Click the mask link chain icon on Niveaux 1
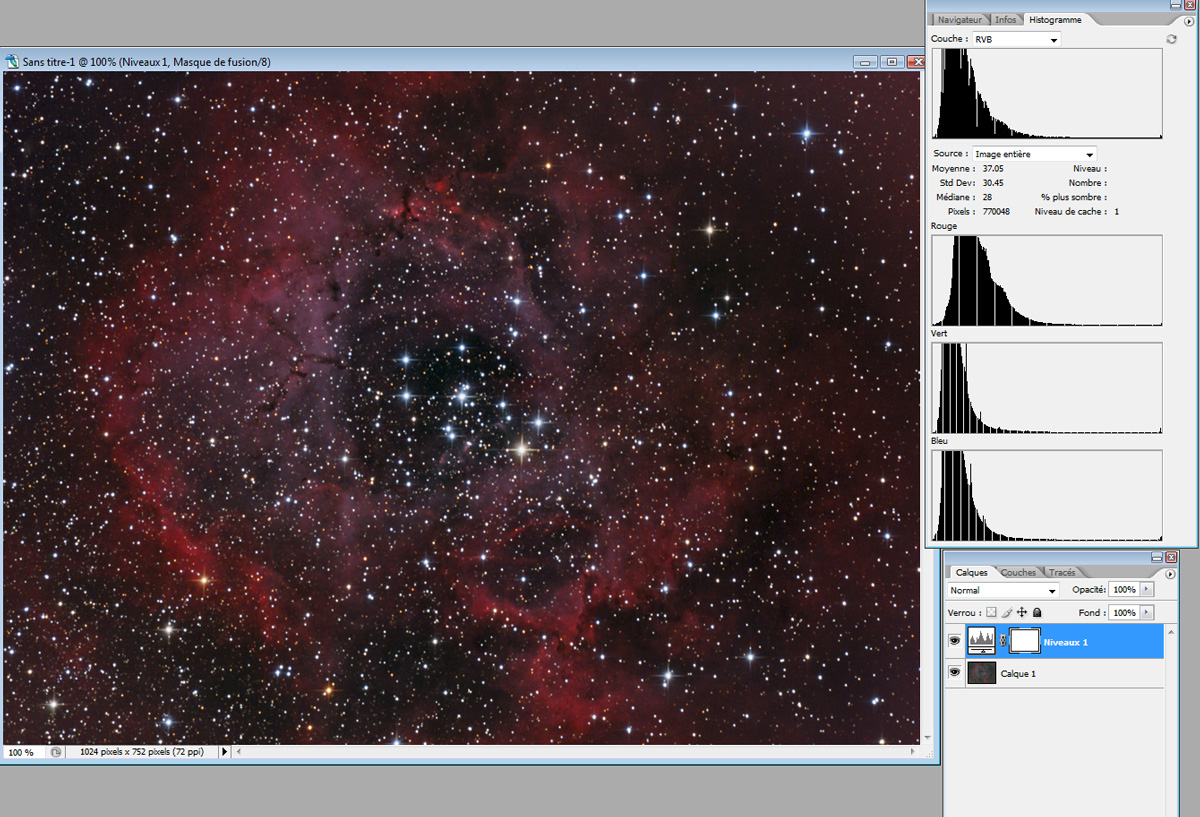Screen dimensions: 1200x817 (x=1003, y=641)
